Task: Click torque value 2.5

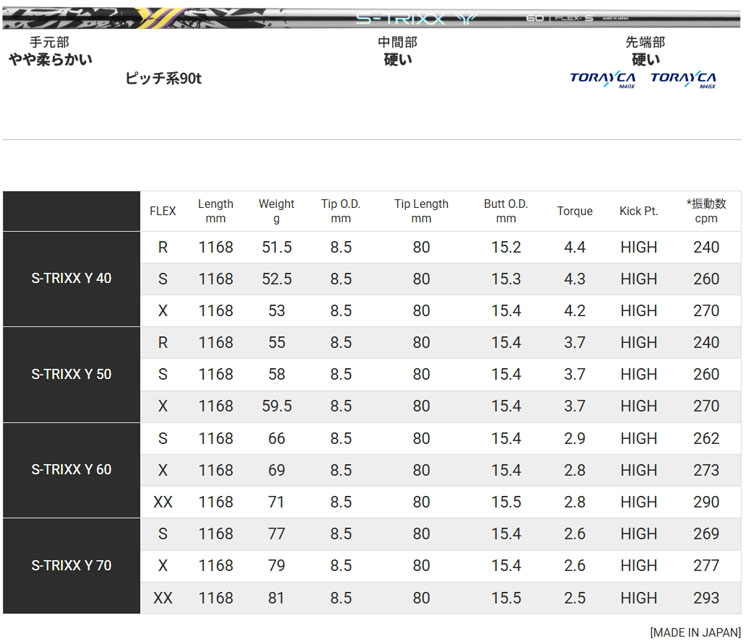Action: (x=574, y=598)
